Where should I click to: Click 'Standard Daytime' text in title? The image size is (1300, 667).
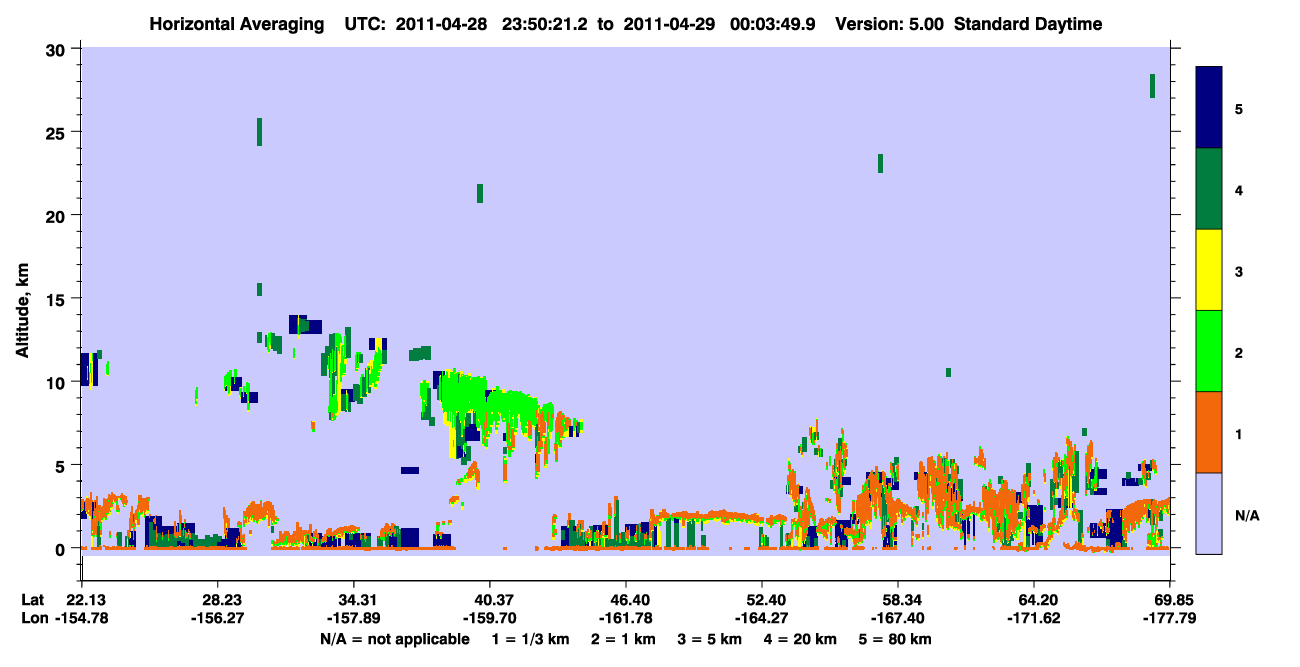(1028, 24)
